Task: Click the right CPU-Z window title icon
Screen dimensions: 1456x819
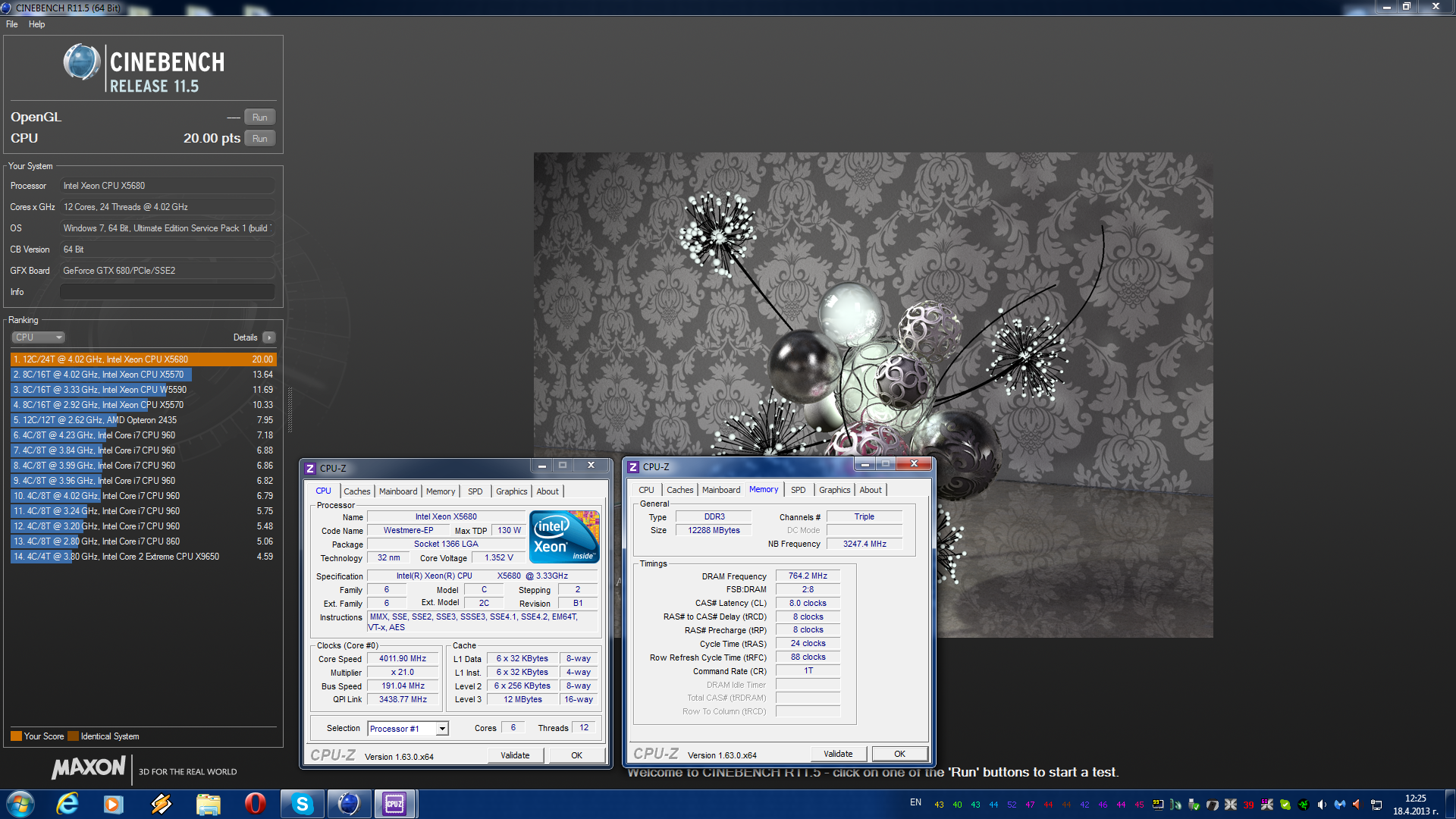Action: (x=632, y=467)
